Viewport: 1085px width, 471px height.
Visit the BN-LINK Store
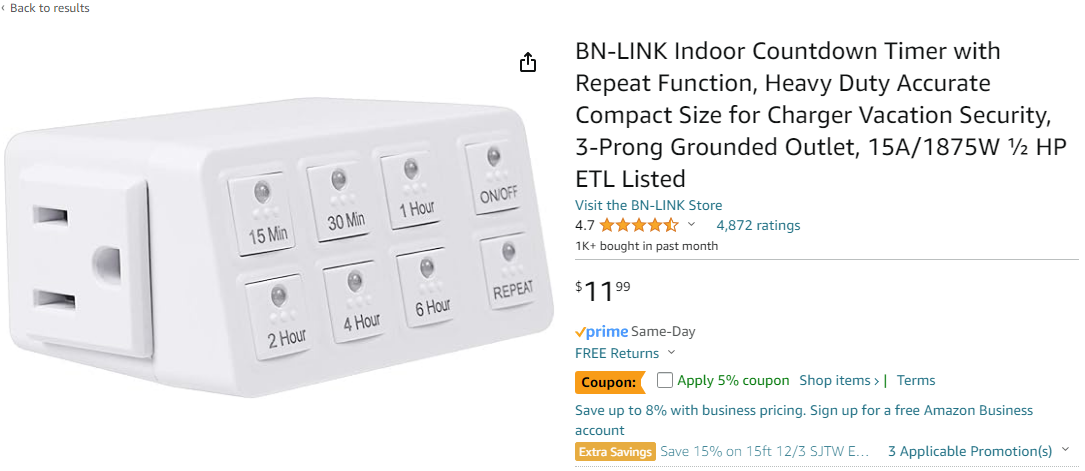tap(648, 205)
